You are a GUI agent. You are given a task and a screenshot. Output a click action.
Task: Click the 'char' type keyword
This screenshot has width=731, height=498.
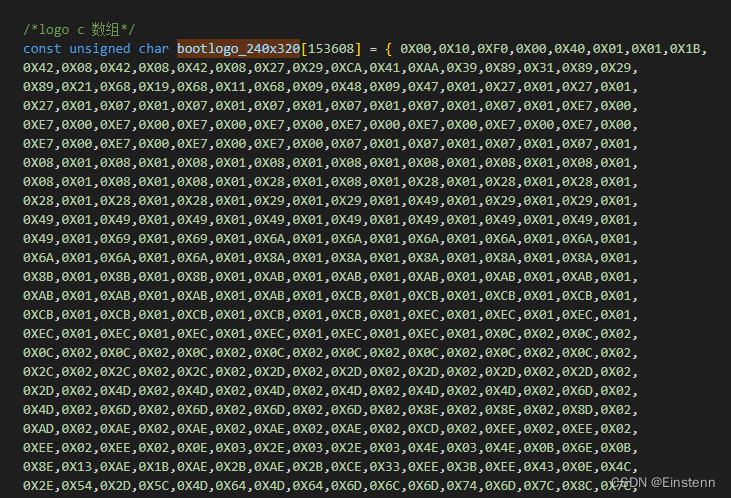153,49
